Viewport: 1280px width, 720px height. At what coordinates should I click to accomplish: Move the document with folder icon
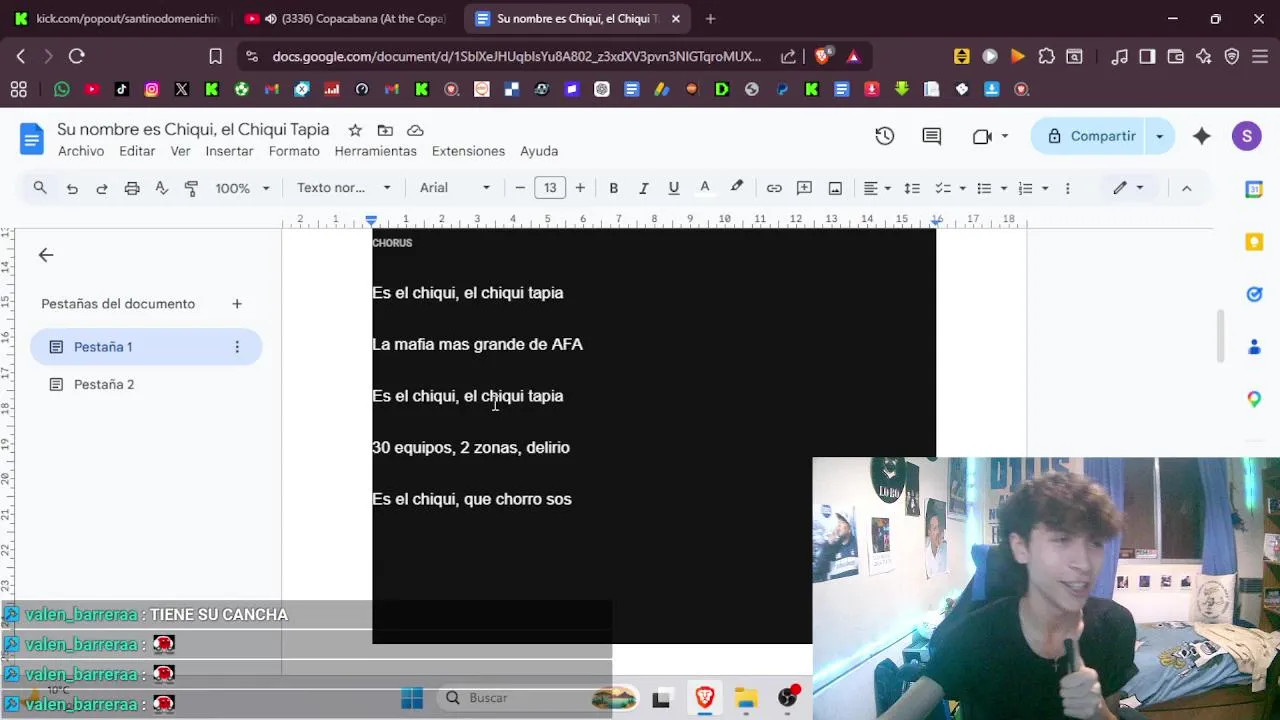(x=385, y=130)
